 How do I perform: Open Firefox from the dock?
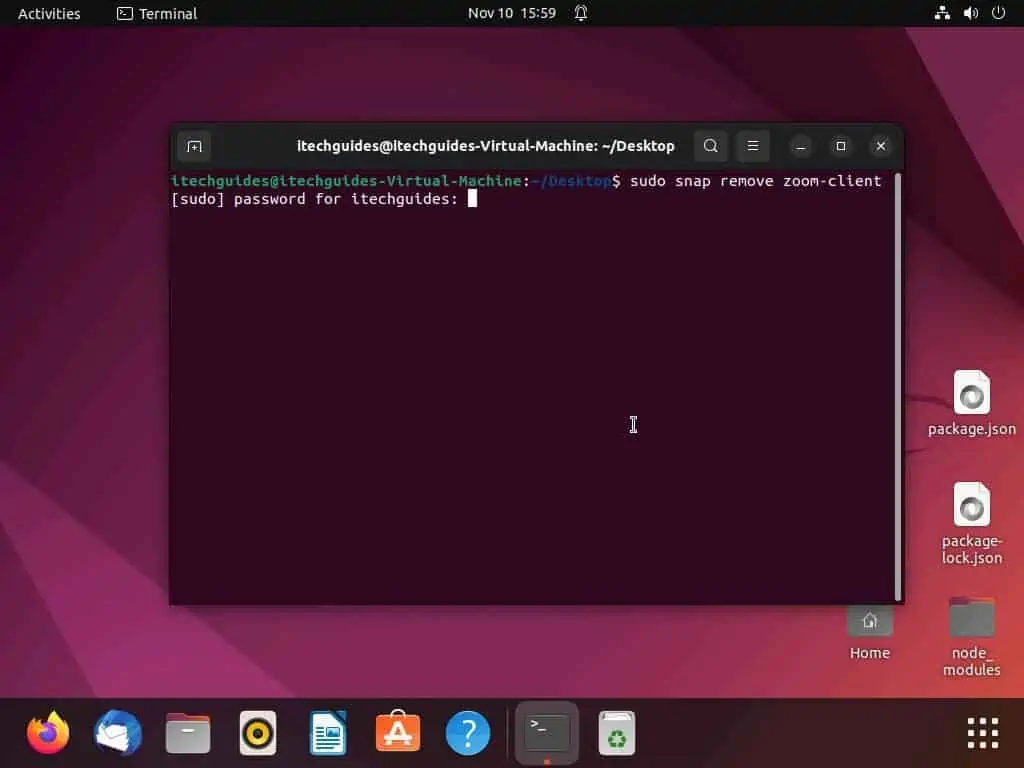pos(47,732)
